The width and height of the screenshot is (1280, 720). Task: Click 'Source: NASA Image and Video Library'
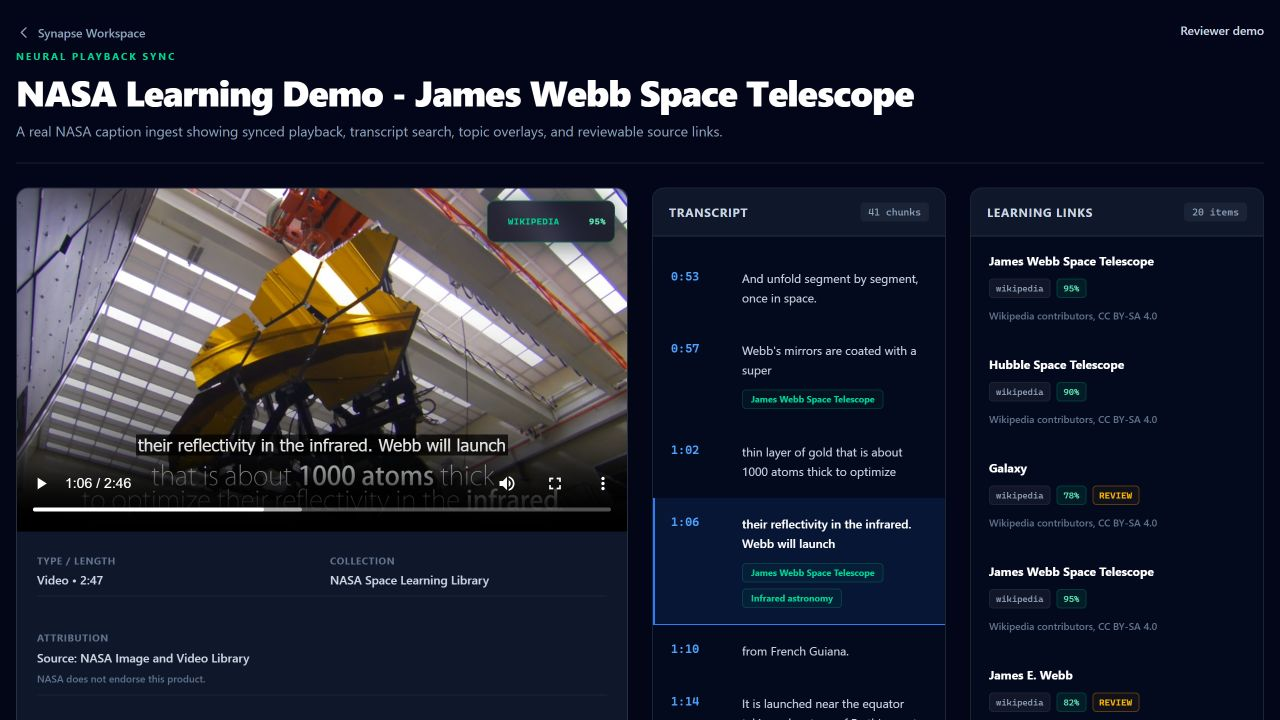tap(143, 658)
